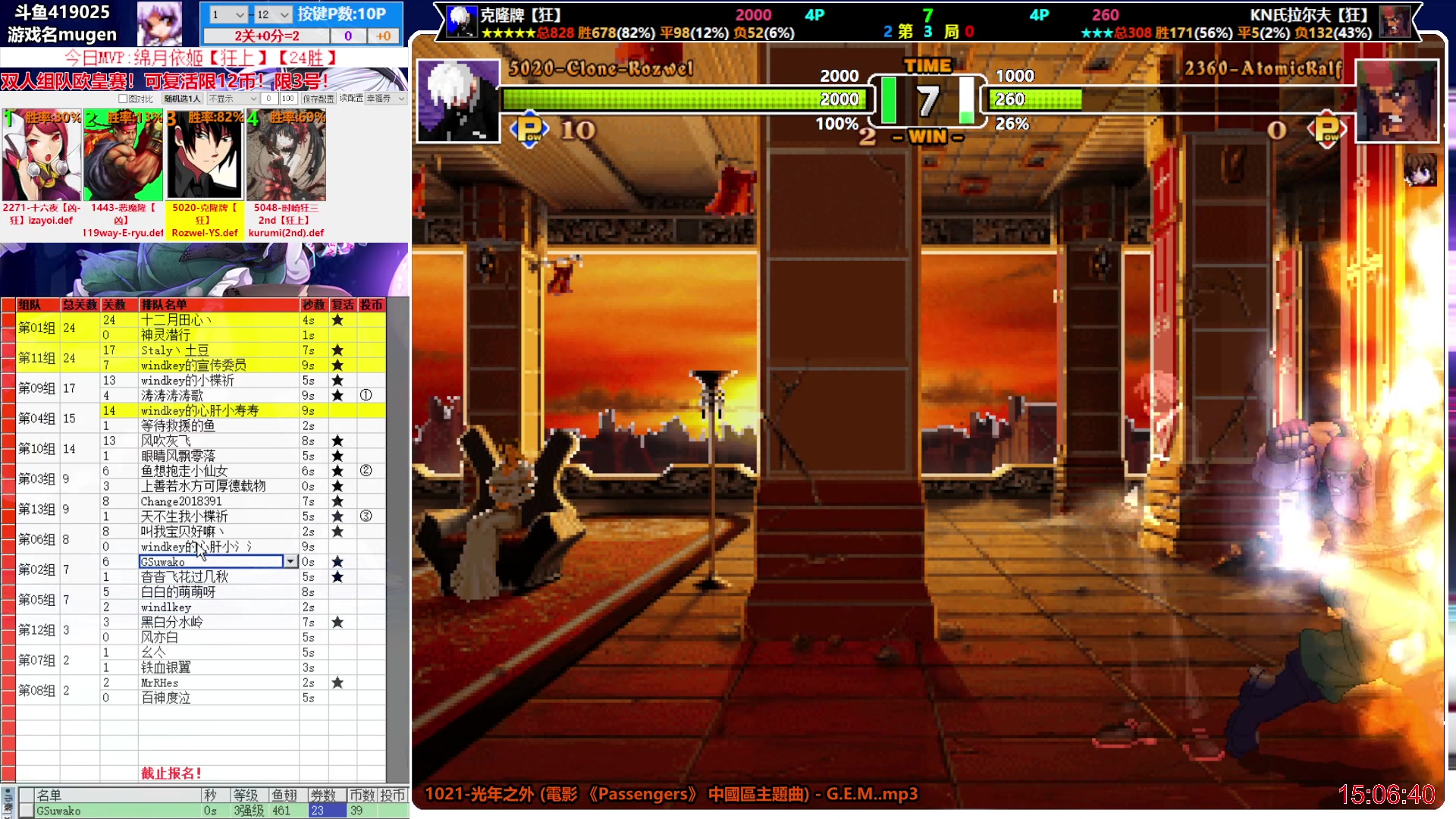Click the 排队名单 column header
Viewport: 1456px width, 819px height.
[x=218, y=305]
